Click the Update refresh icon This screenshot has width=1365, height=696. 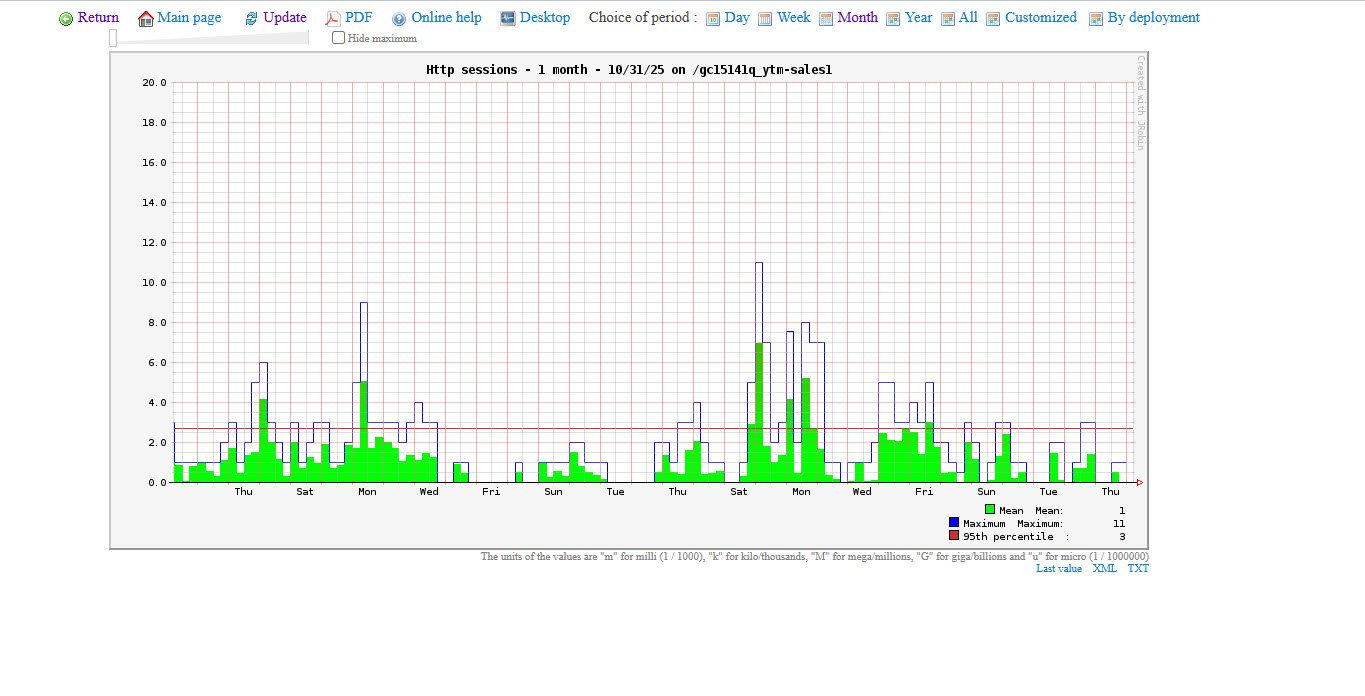[x=251, y=19]
